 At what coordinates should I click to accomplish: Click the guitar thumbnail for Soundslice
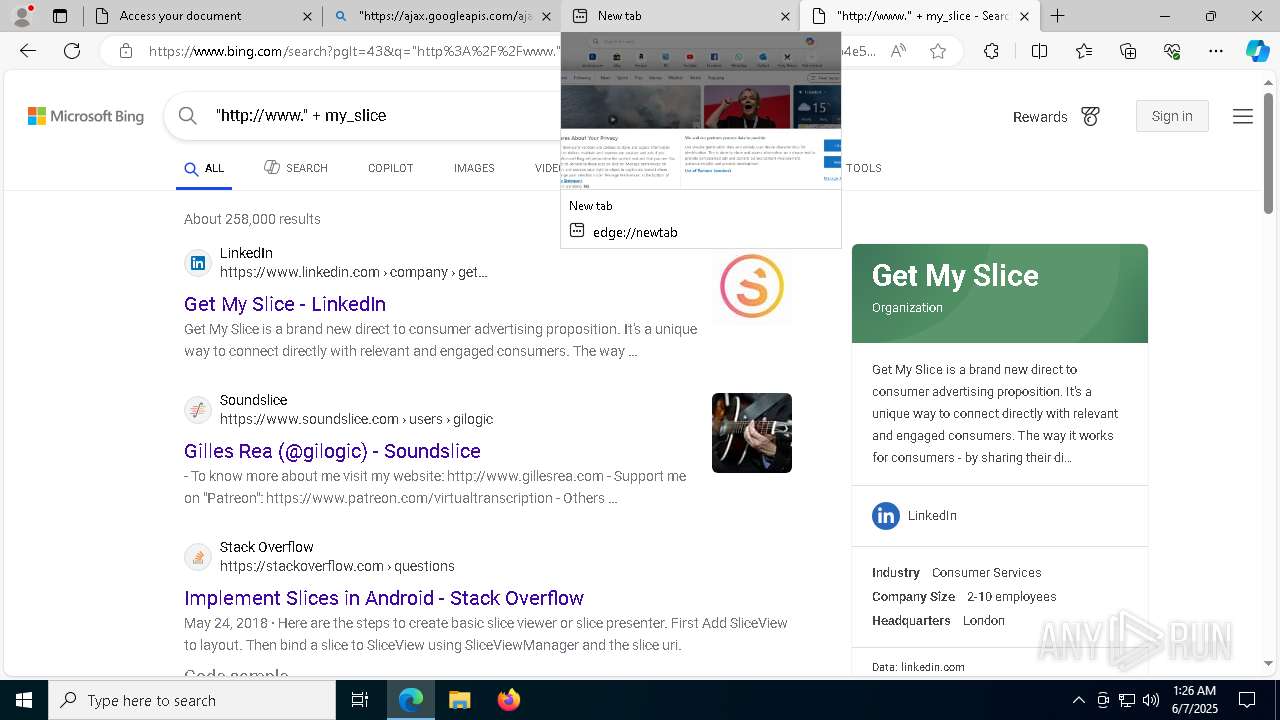click(x=752, y=433)
